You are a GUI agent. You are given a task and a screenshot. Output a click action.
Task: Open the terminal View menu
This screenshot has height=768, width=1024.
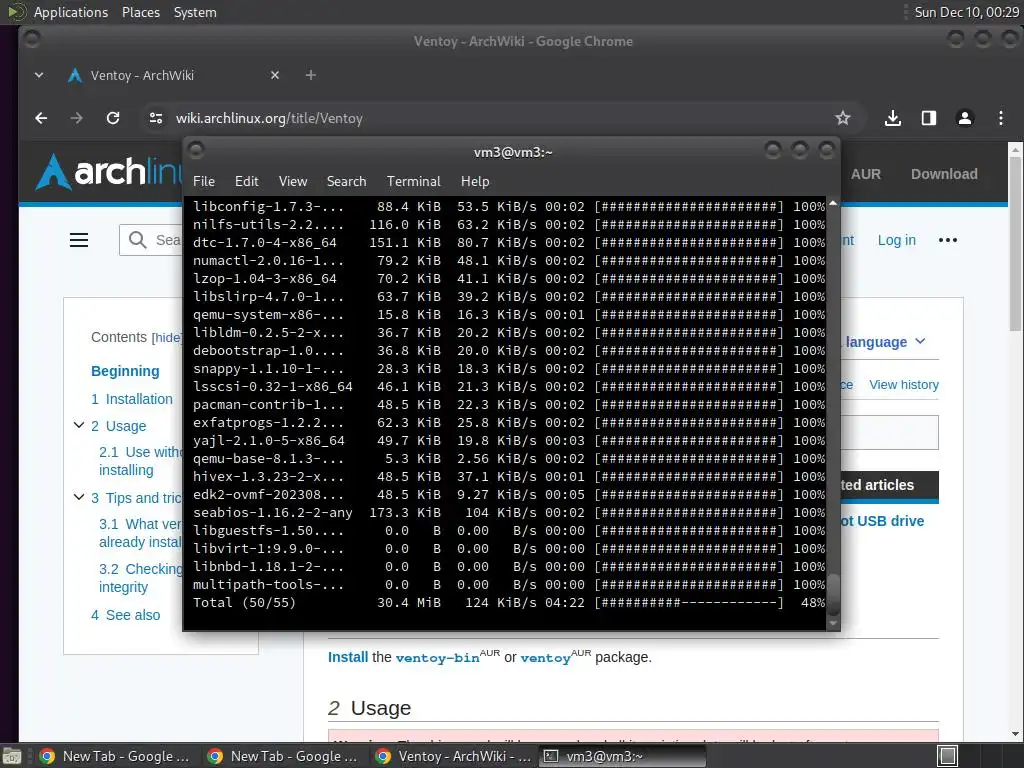(x=293, y=182)
